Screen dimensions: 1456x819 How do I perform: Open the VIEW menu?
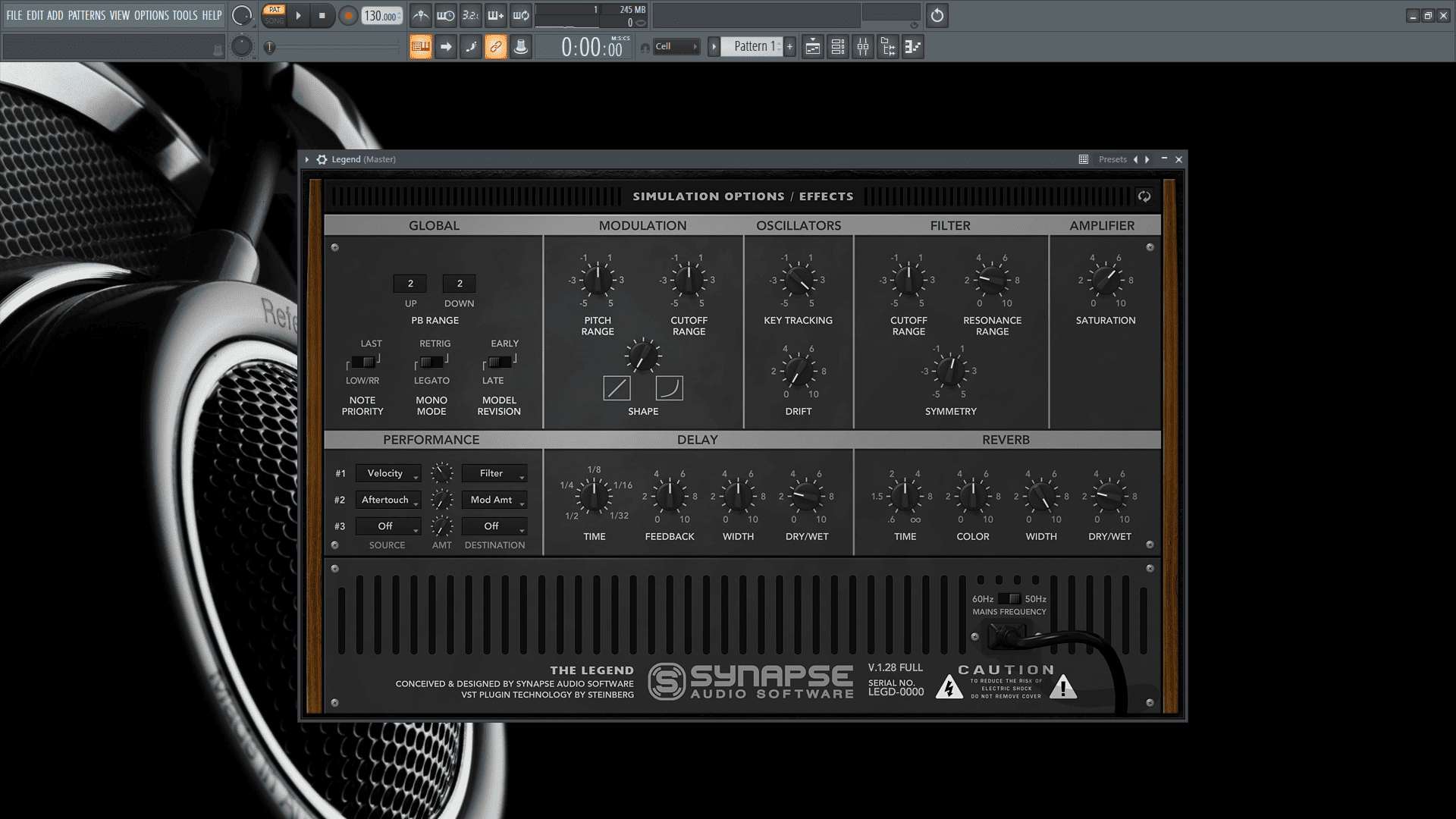120,15
